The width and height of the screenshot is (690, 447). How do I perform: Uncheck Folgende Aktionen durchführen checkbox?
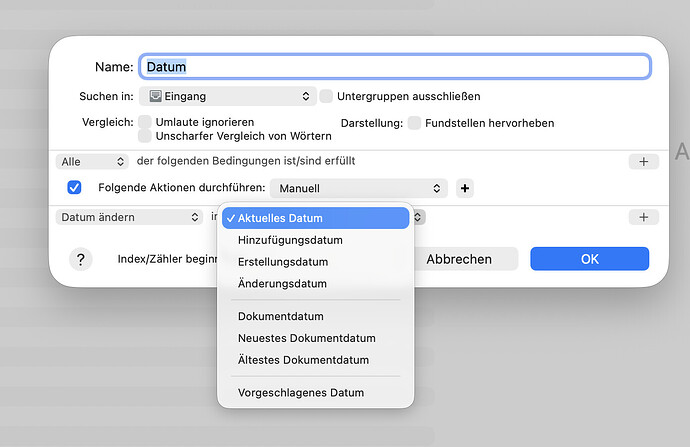pyautogui.click(x=74, y=187)
